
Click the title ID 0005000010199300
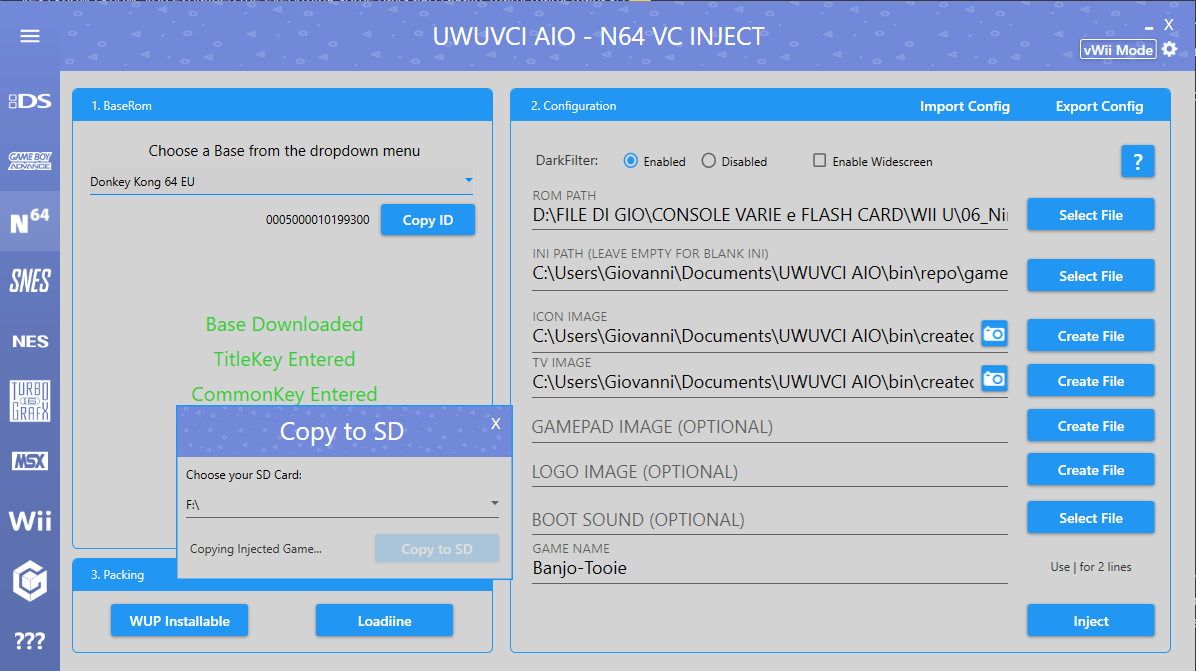(317, 220)
